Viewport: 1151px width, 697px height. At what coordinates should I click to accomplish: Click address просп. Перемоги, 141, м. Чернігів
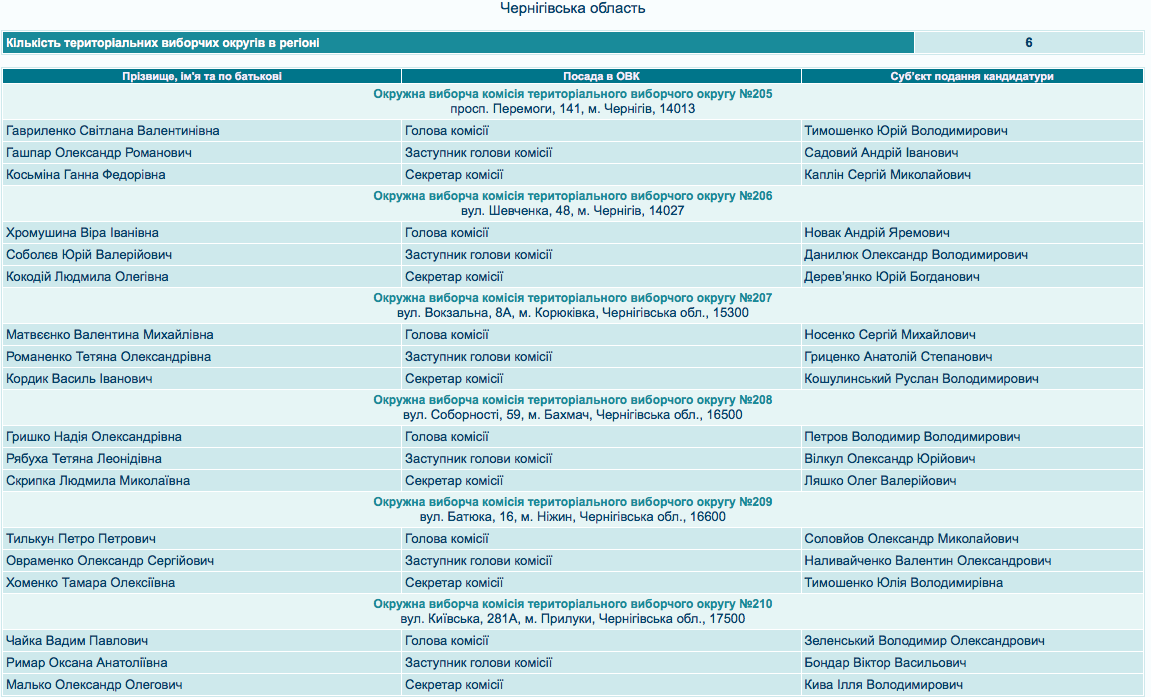coord(572,109)
